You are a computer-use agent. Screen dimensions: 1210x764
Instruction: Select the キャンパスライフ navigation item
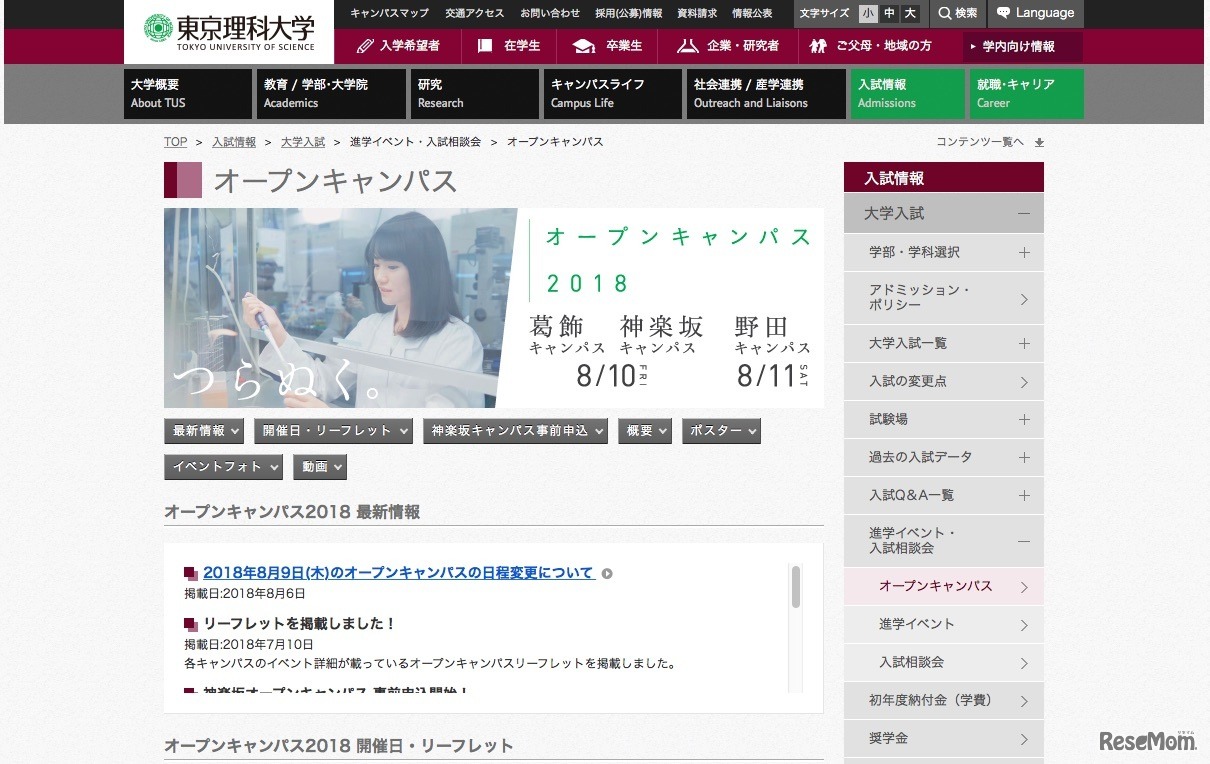(598, 93)
